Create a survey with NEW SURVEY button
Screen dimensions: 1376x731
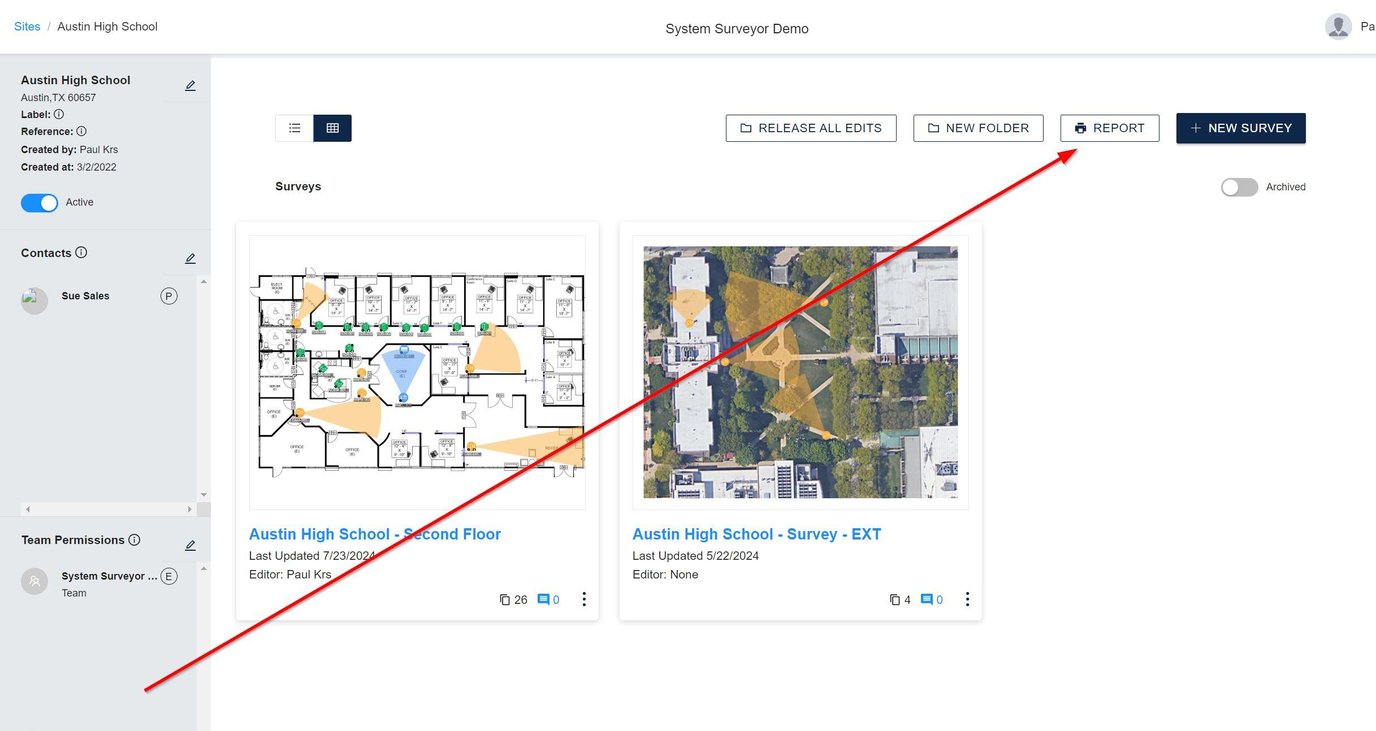tap(1240, 128)
